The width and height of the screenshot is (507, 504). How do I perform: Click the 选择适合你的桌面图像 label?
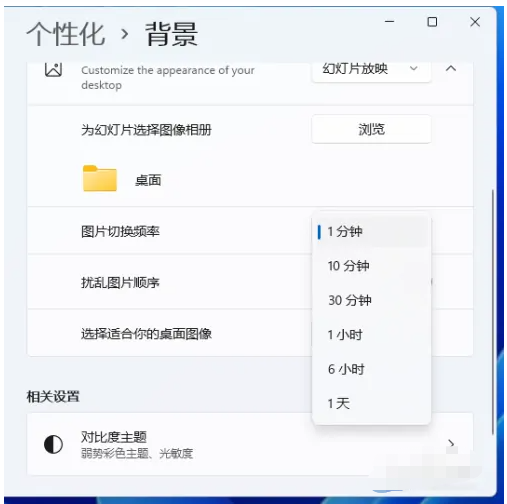tap(146, 334)
